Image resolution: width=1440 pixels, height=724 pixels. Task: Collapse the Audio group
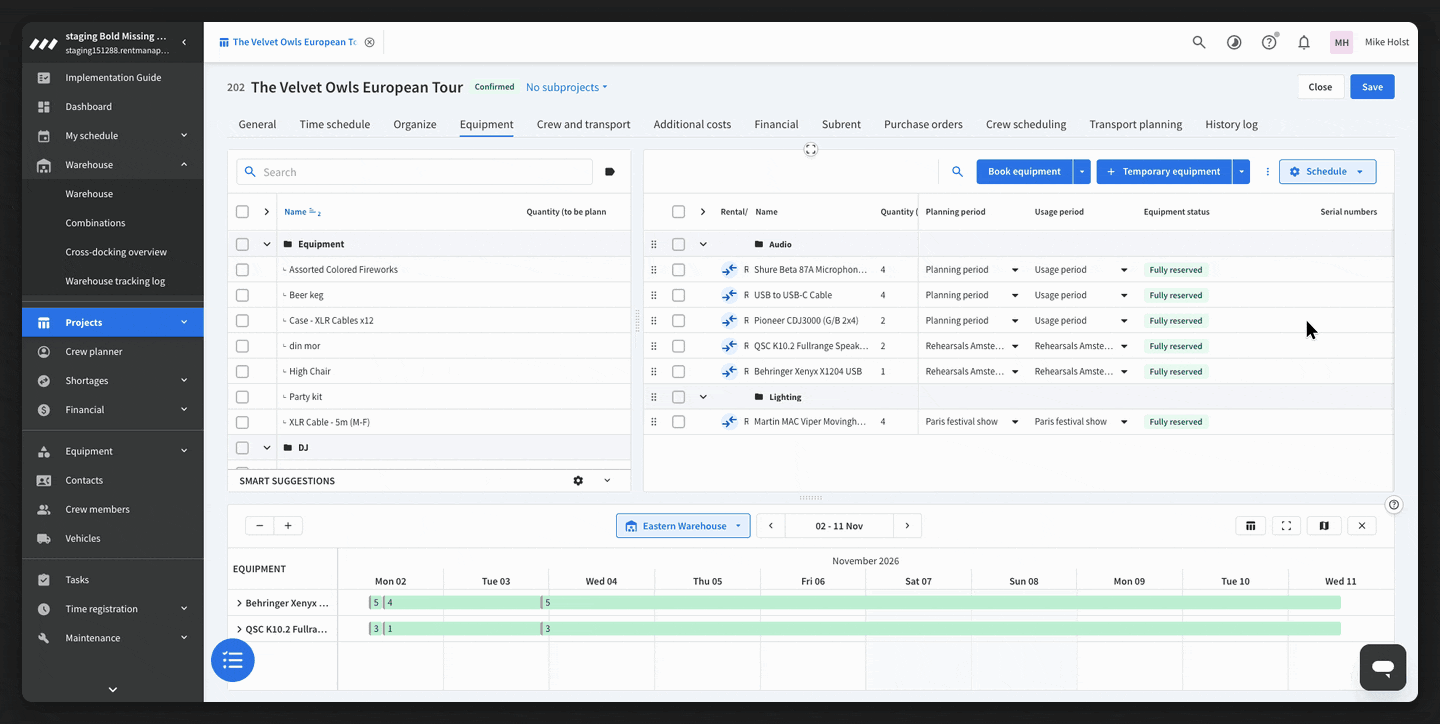pos(703,244)
